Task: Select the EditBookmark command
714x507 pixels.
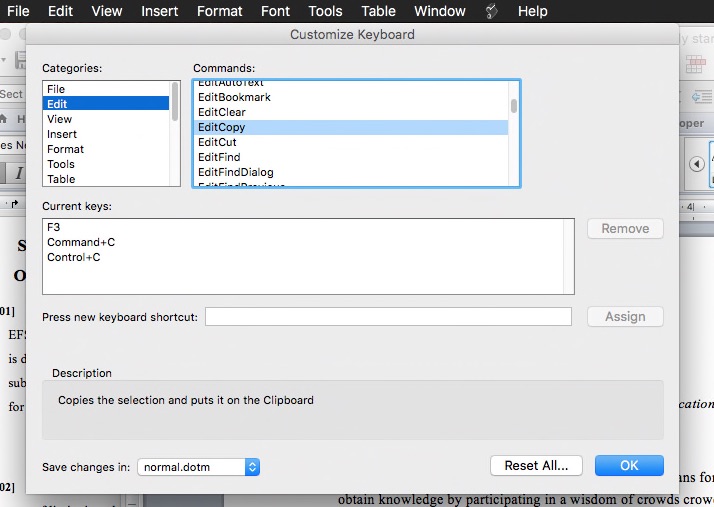Action: pyautogui.click(x=351, y=97)
